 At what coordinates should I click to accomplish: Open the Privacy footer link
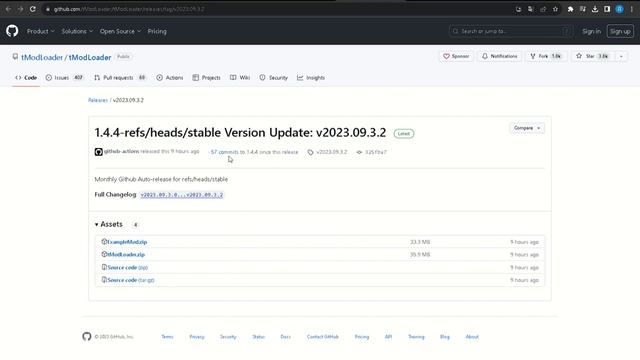click(x=197, y=337)
